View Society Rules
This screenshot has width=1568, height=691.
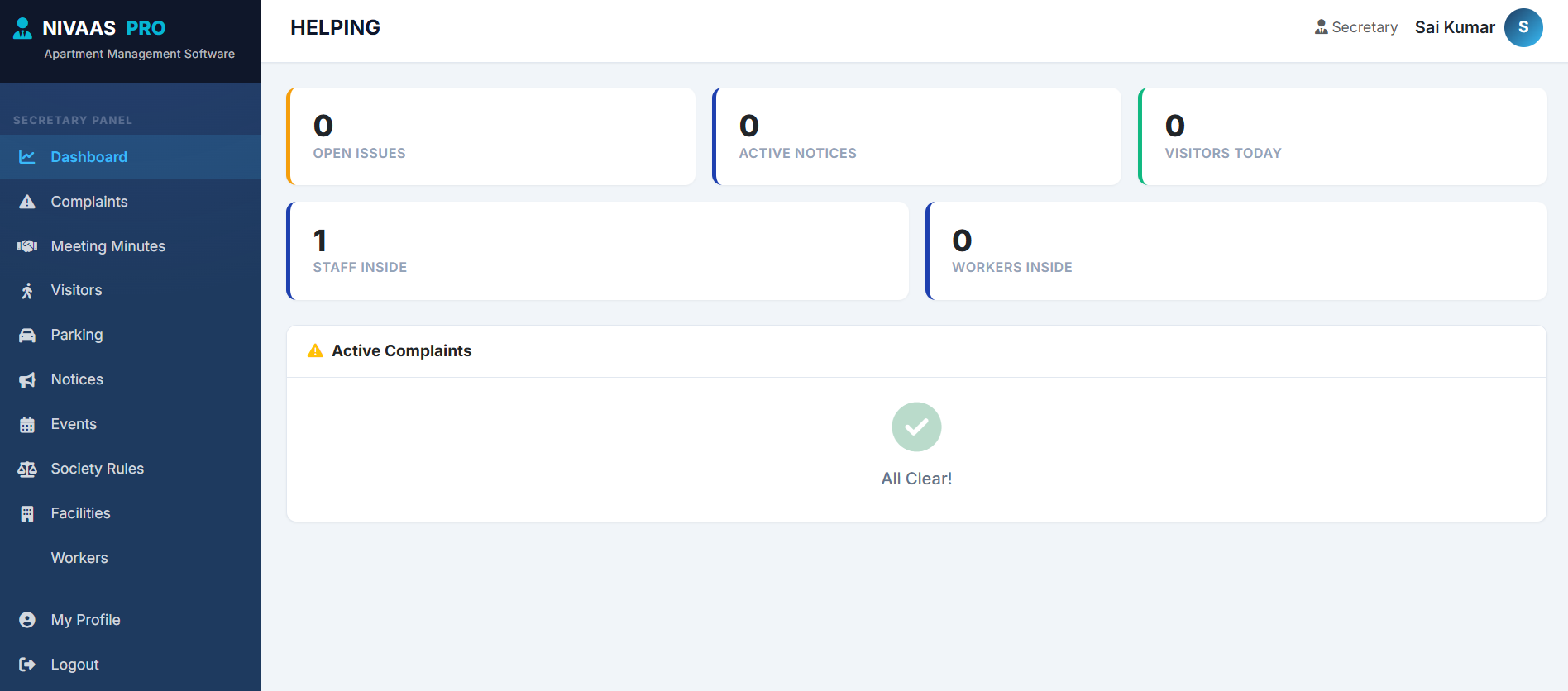131,469
